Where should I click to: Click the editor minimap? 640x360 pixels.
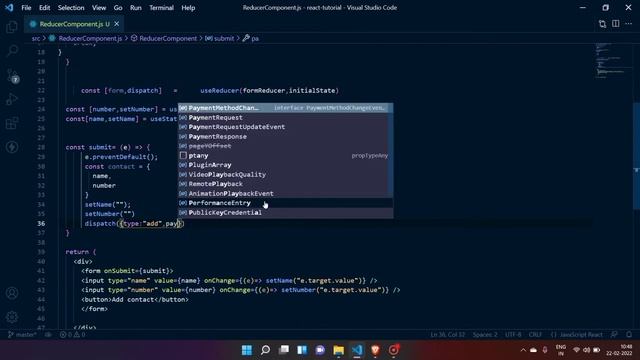coord(612,60)
